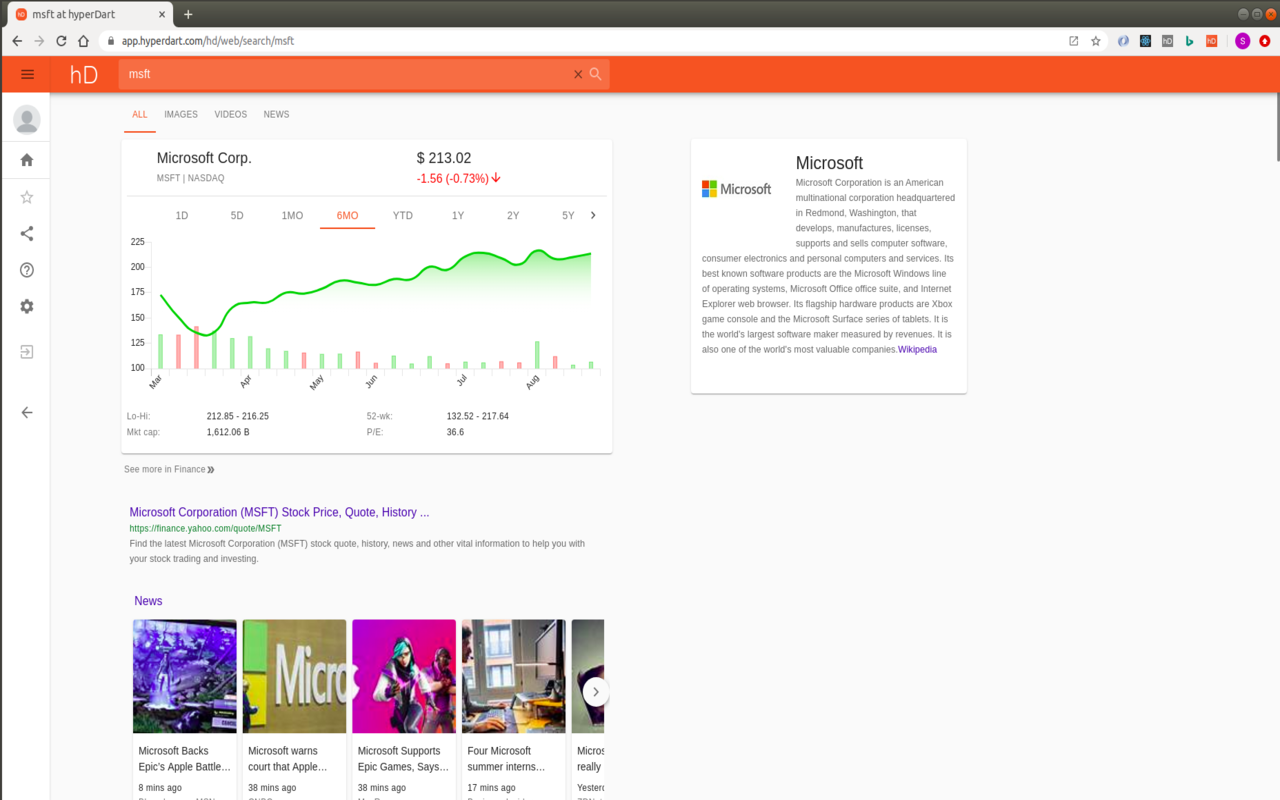Click the hD logo in the header
The width and height of the screenshot is (1280, 800).
84,74
